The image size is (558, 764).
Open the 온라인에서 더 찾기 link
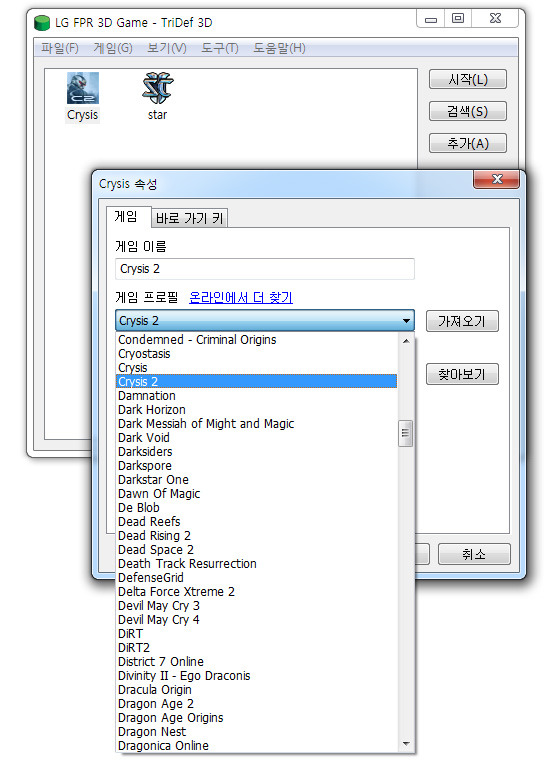pos(241,297)
